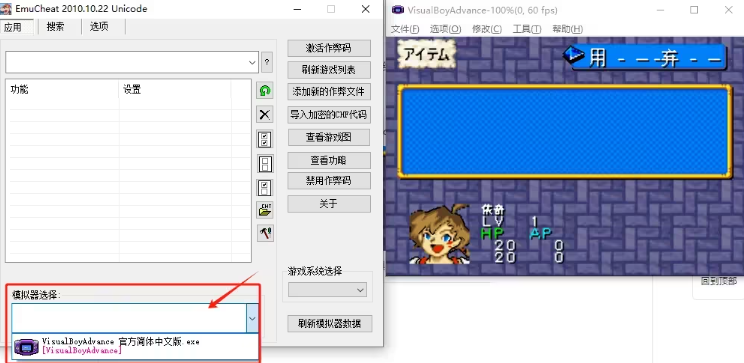The image size is (744, 363).
Task: Switch to the 选项 tab
Action: point(99,27)
